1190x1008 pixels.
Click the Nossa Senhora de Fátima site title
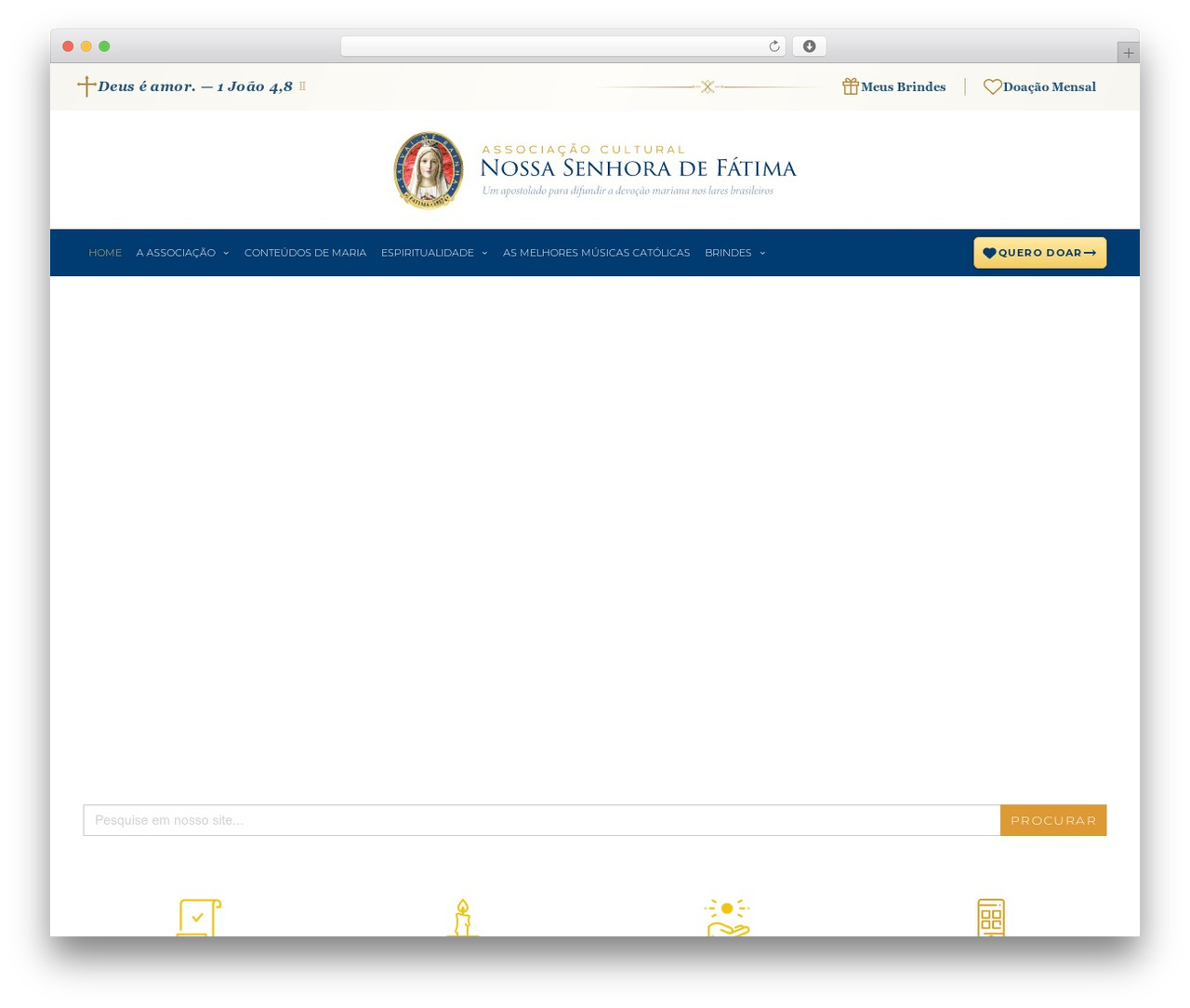coord(638,168)
